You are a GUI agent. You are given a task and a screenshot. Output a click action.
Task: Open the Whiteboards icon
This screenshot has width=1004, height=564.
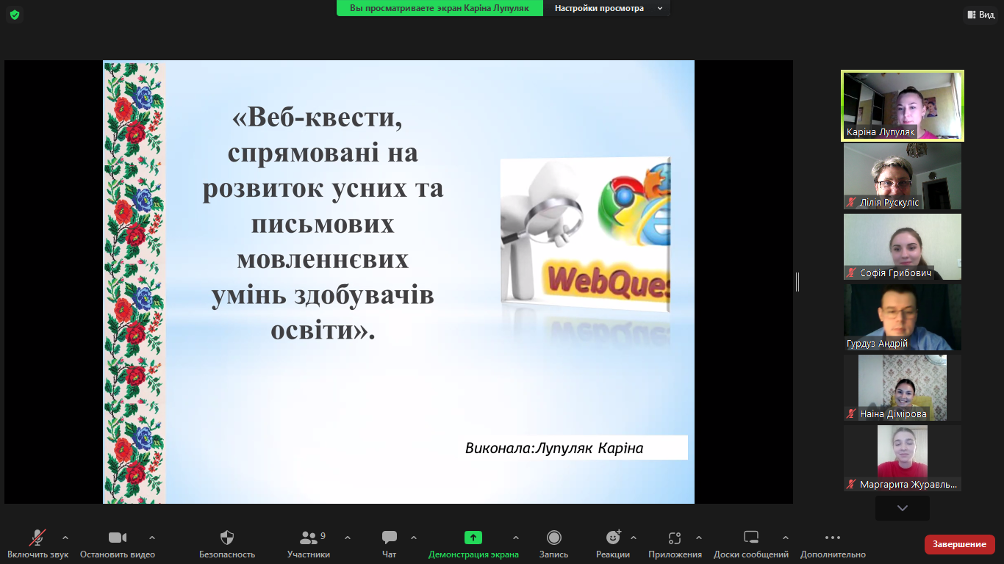[751, 538]
